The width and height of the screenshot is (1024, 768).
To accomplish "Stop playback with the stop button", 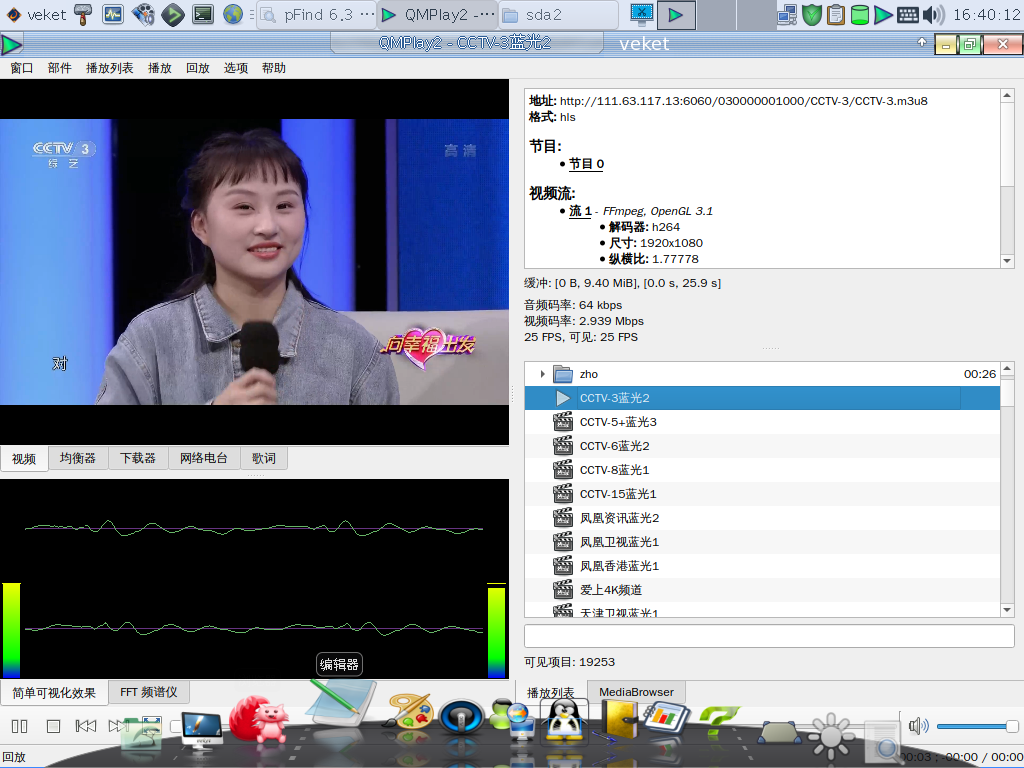I will tap(54, 726).
